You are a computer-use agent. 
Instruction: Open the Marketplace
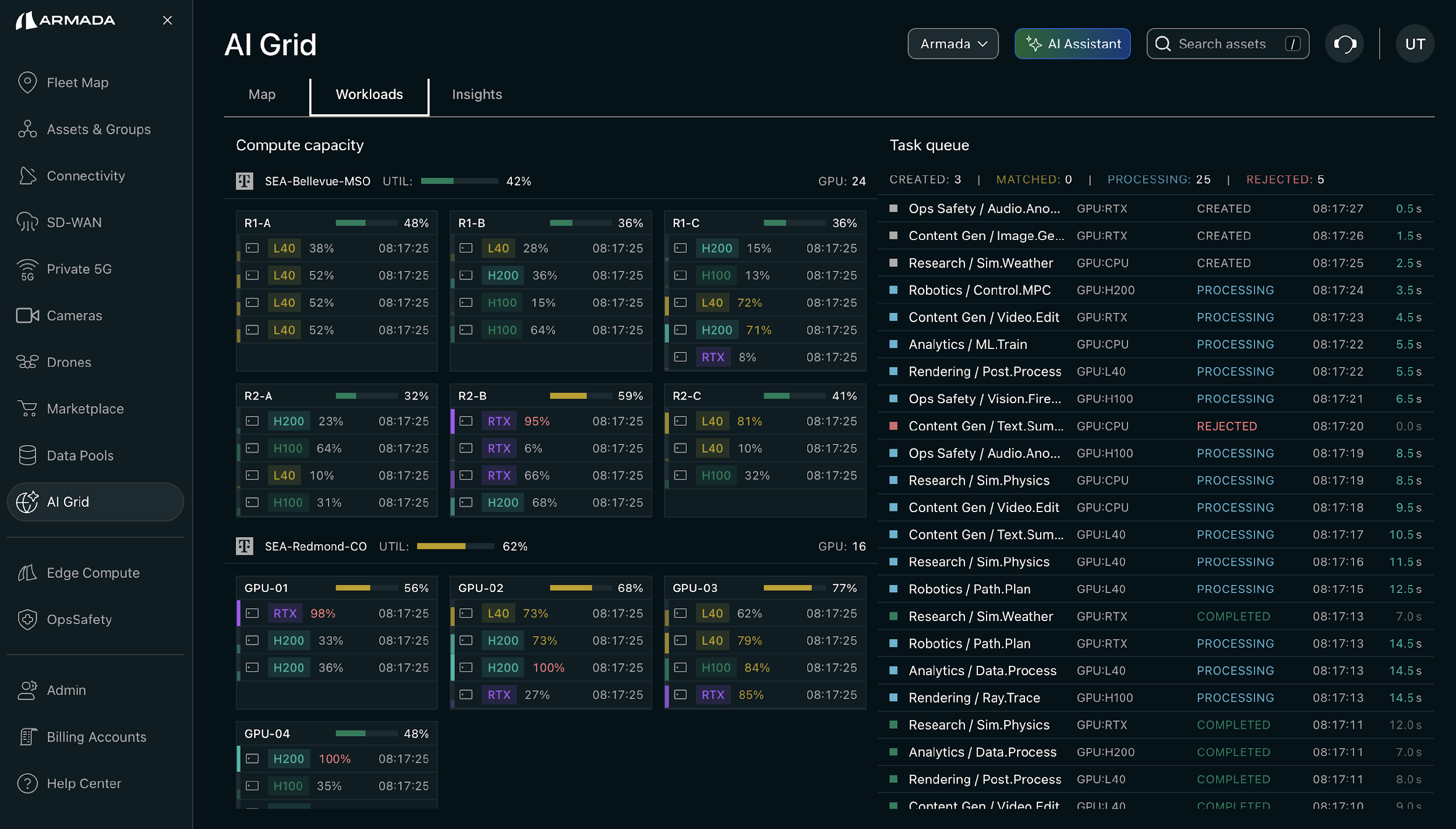(85, 408)
